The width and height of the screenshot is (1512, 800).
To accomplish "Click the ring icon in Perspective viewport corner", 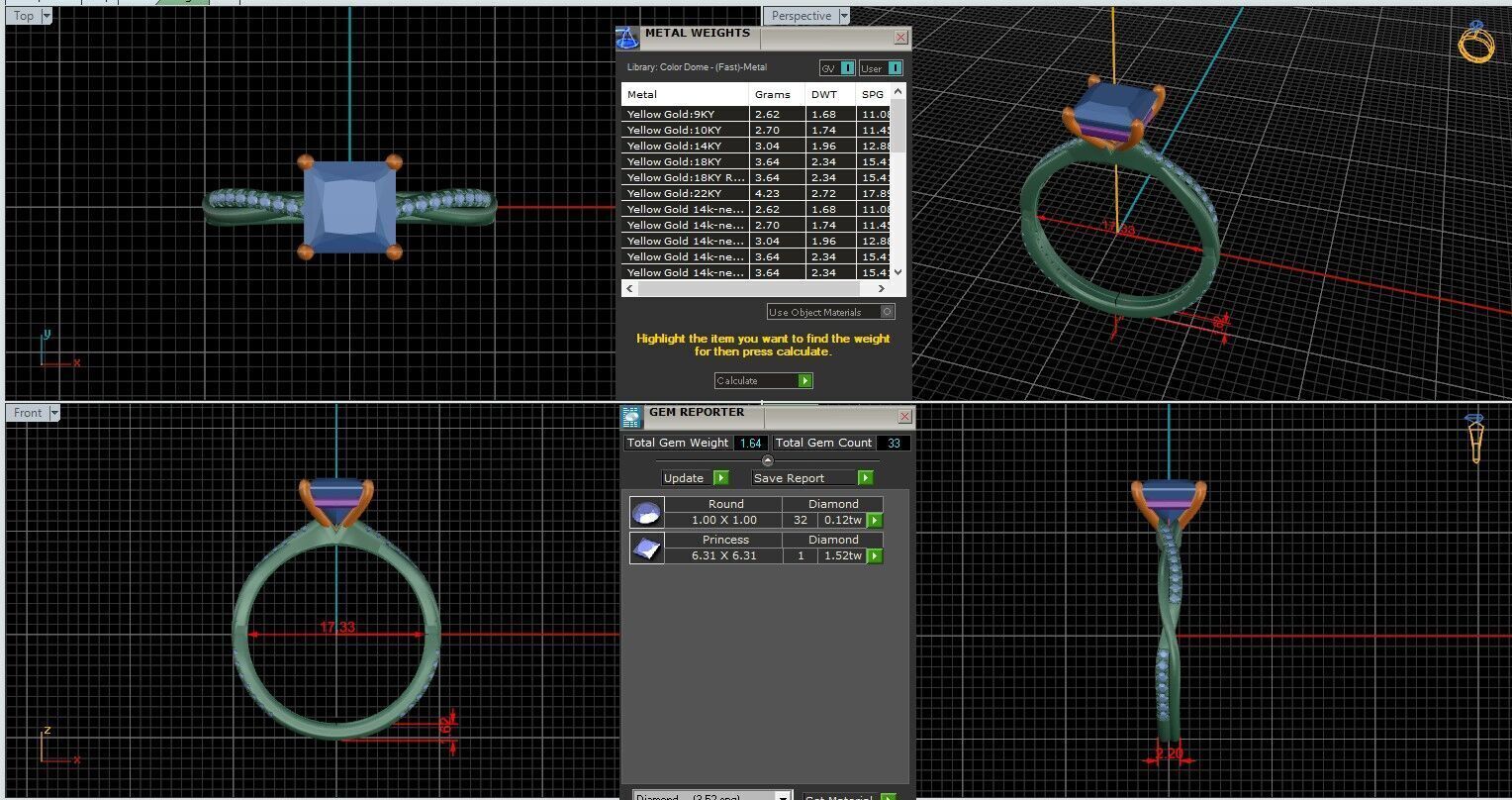I will coord(1476,43).
